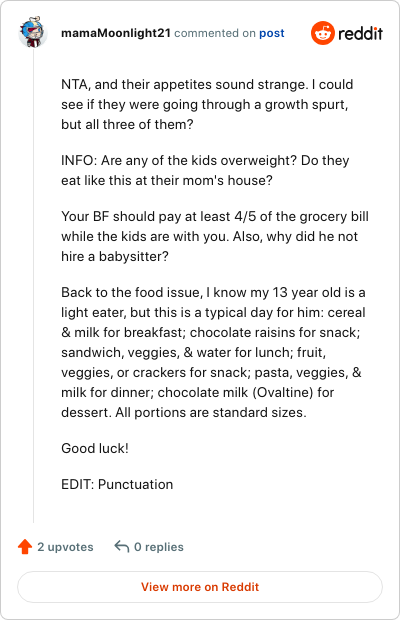The height and width of the screenshot is (620, 400).
Task: Click the orange upvote arrow icon
Action: (x=25, y=546)
